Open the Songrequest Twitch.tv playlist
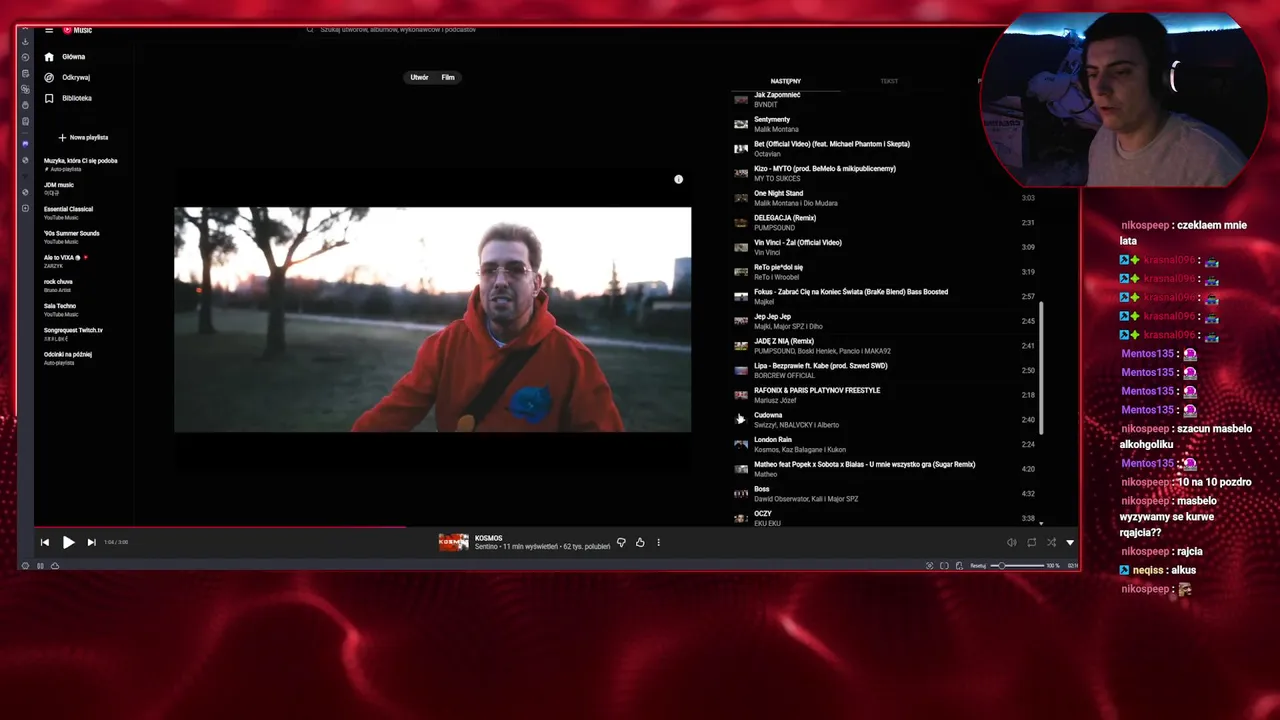This screenshot has width=1280, height=720. [x=73, y=334]
